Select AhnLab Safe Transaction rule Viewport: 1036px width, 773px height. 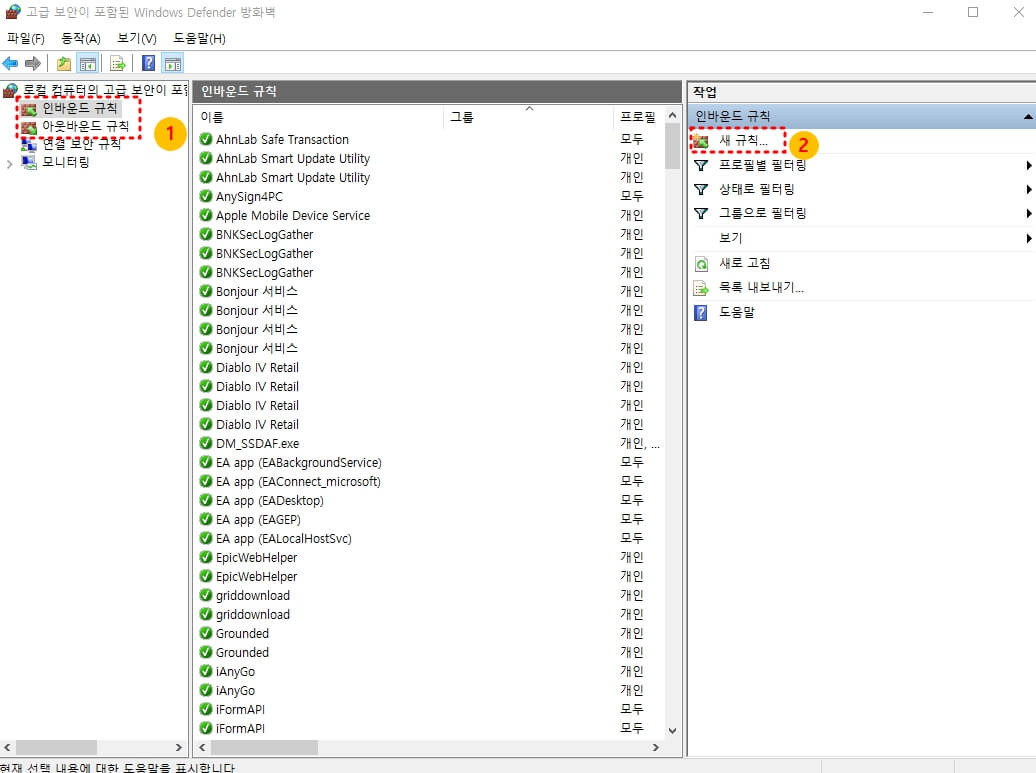(x=282, y=139)
